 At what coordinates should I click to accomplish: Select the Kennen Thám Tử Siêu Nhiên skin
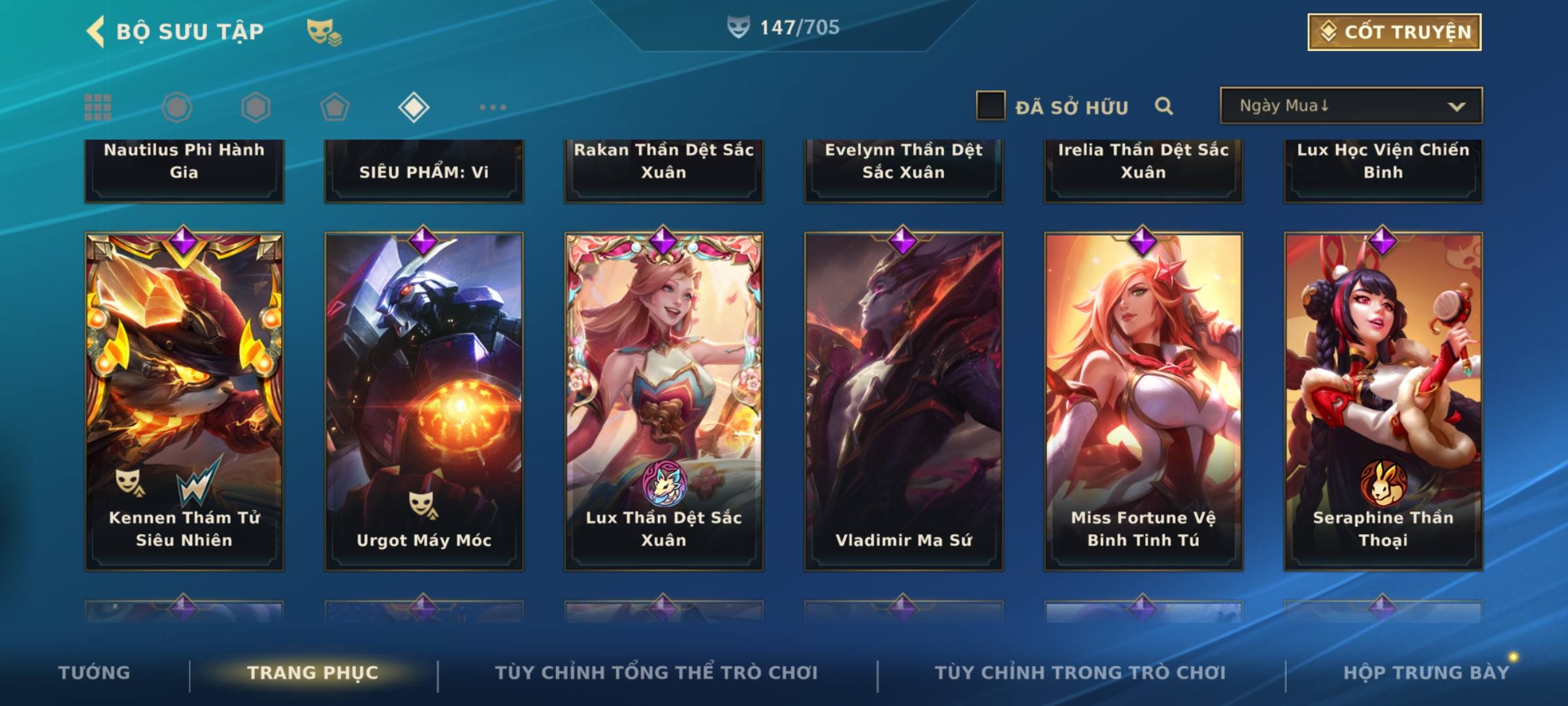[184, 401]
